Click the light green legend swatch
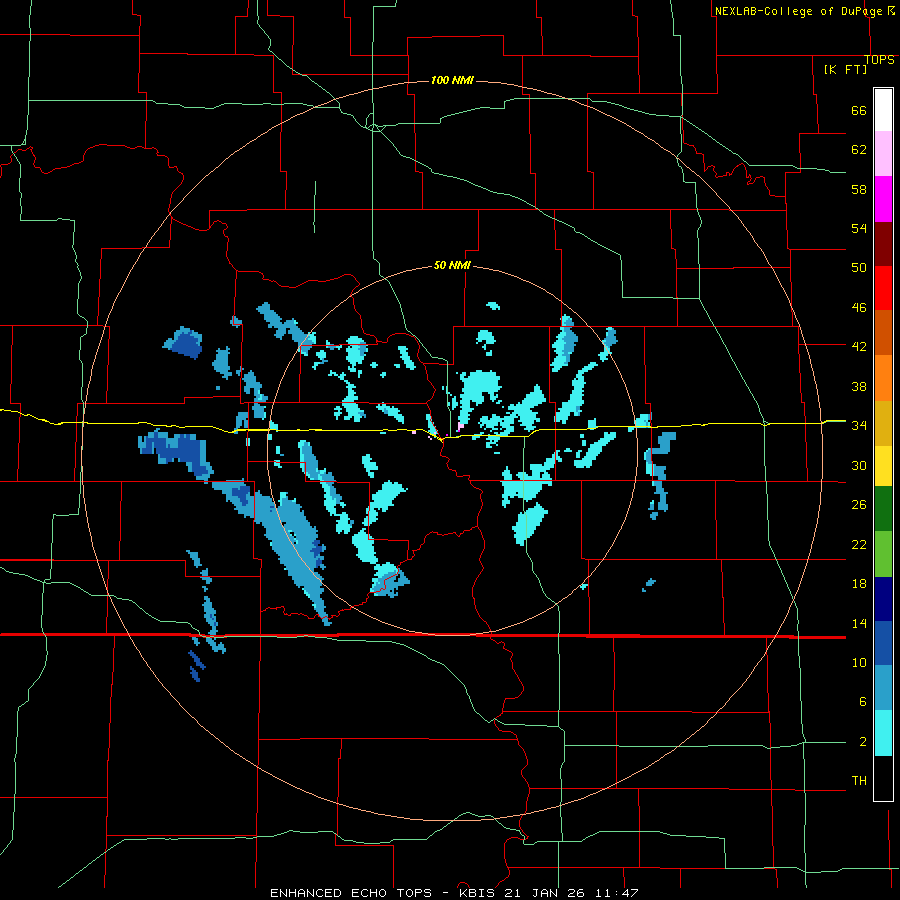 pyautogui.click(x=883, y=554)
